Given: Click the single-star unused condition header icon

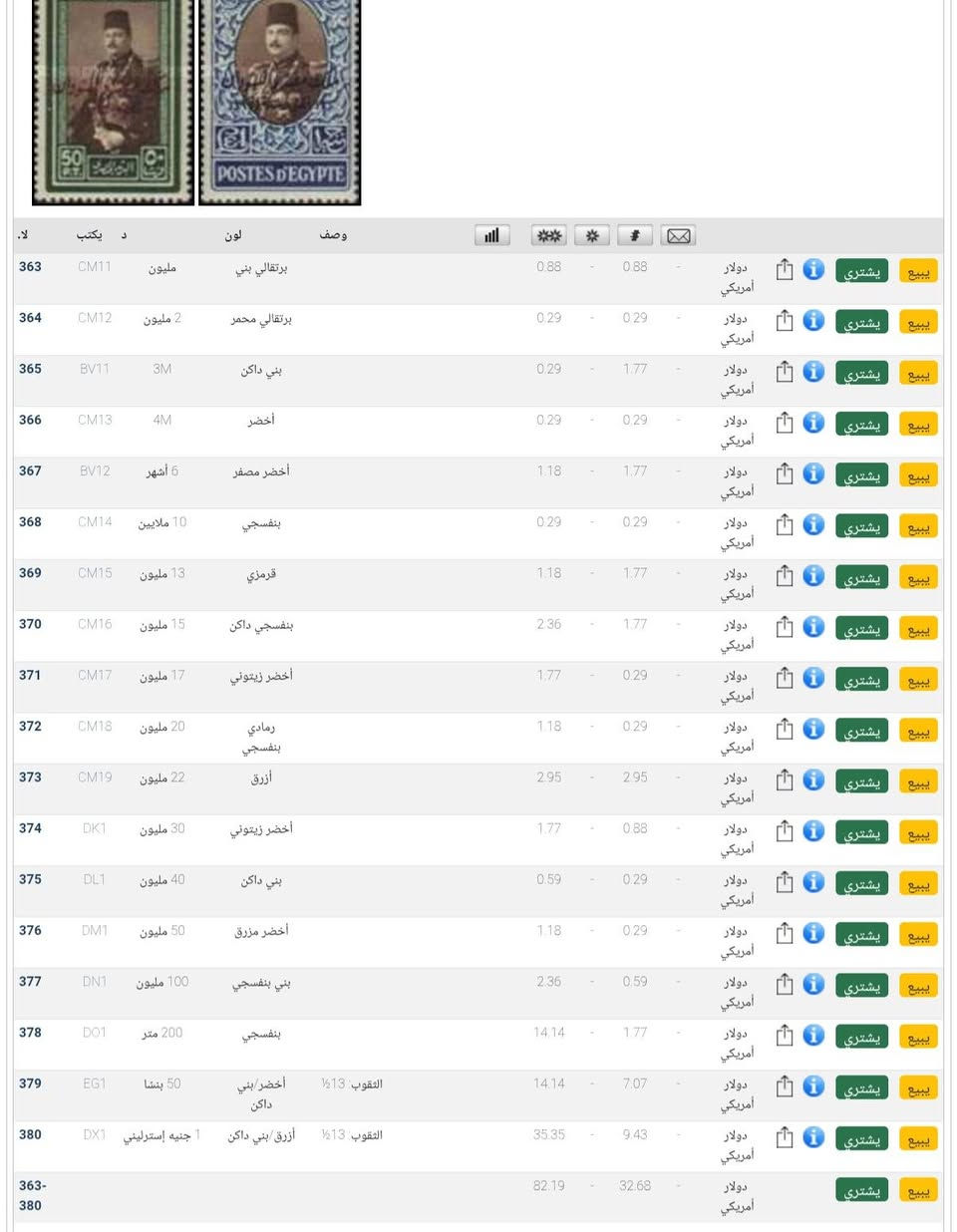Looking at the screenshot, I should [592, 235].
